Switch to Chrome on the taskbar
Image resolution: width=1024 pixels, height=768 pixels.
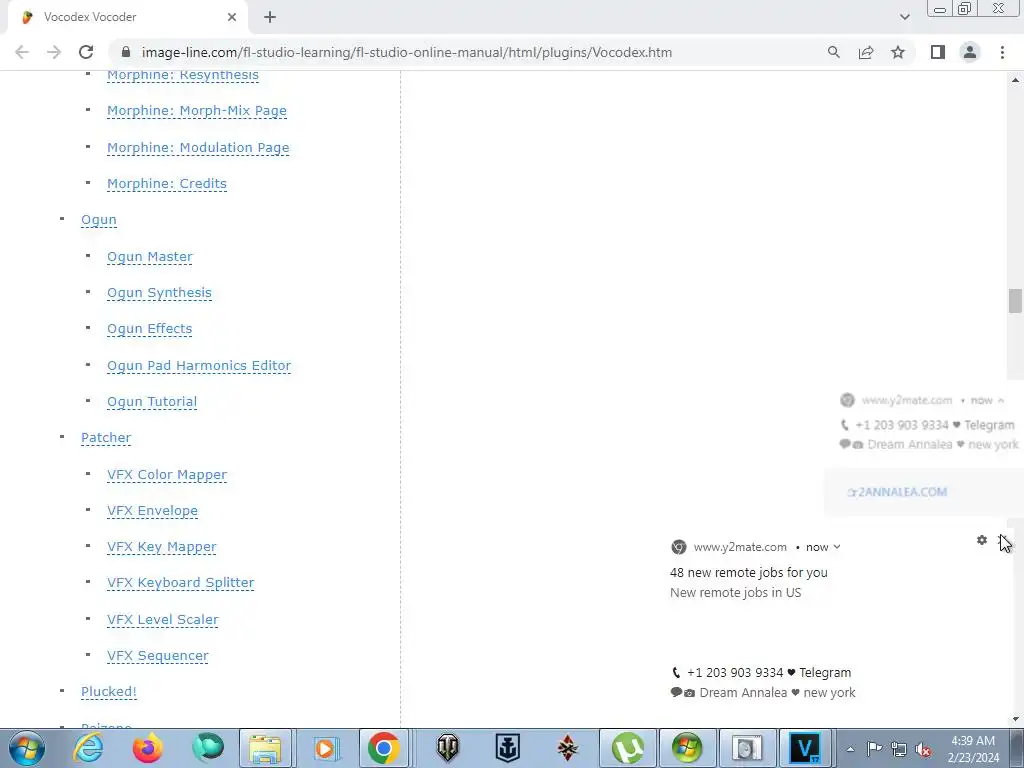coord(384,748)
